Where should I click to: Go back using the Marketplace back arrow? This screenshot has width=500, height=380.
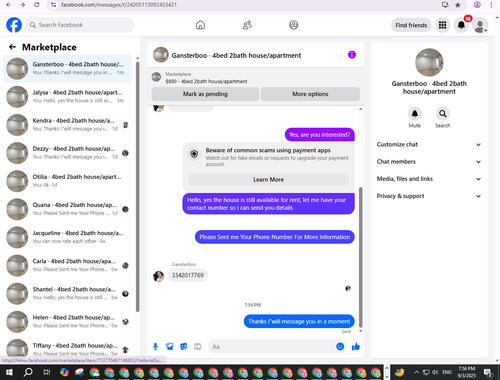pyautogui.click(x=13, y=47)
